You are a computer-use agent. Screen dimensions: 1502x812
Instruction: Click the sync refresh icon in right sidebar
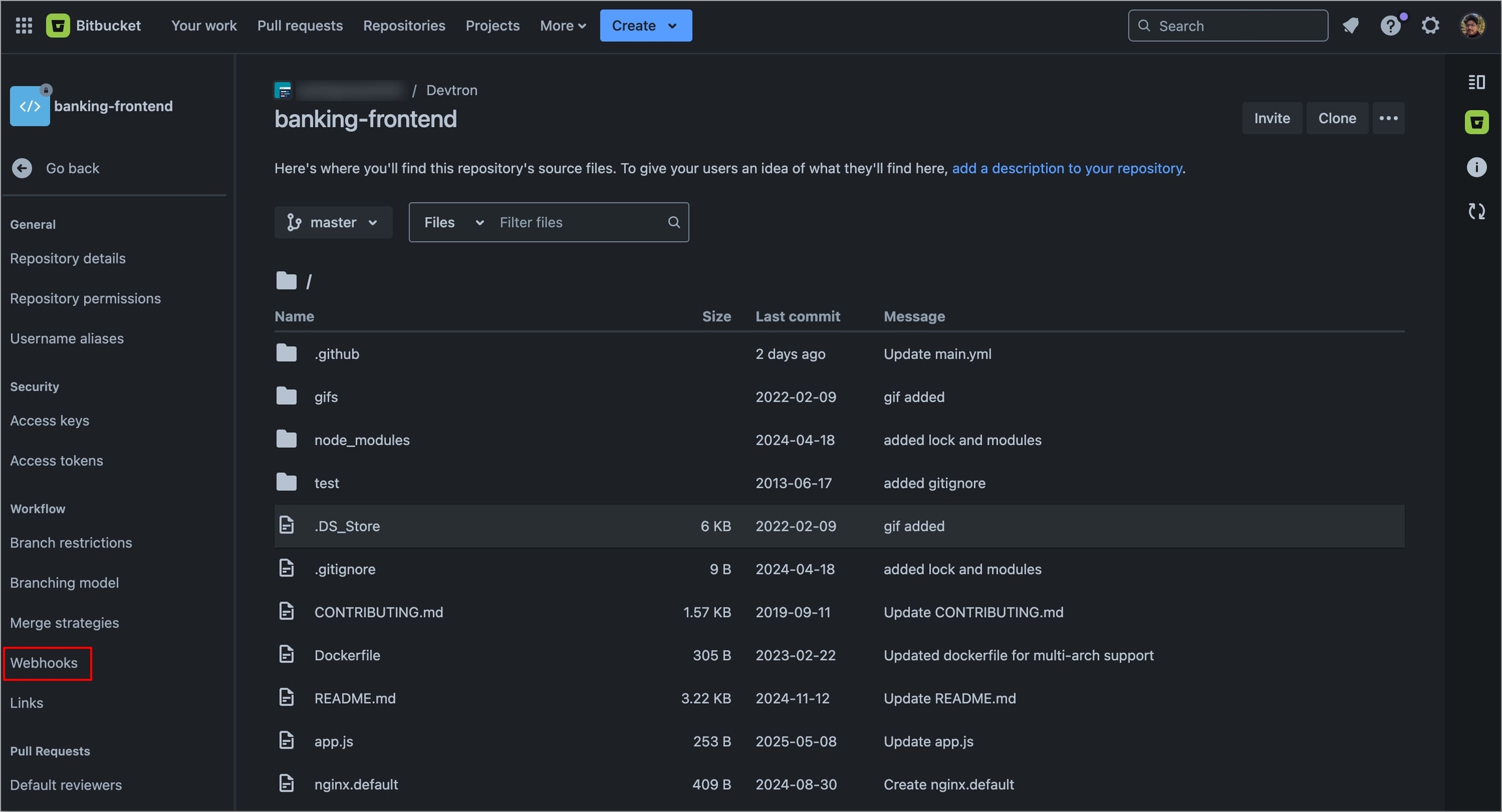(1476, 211)
